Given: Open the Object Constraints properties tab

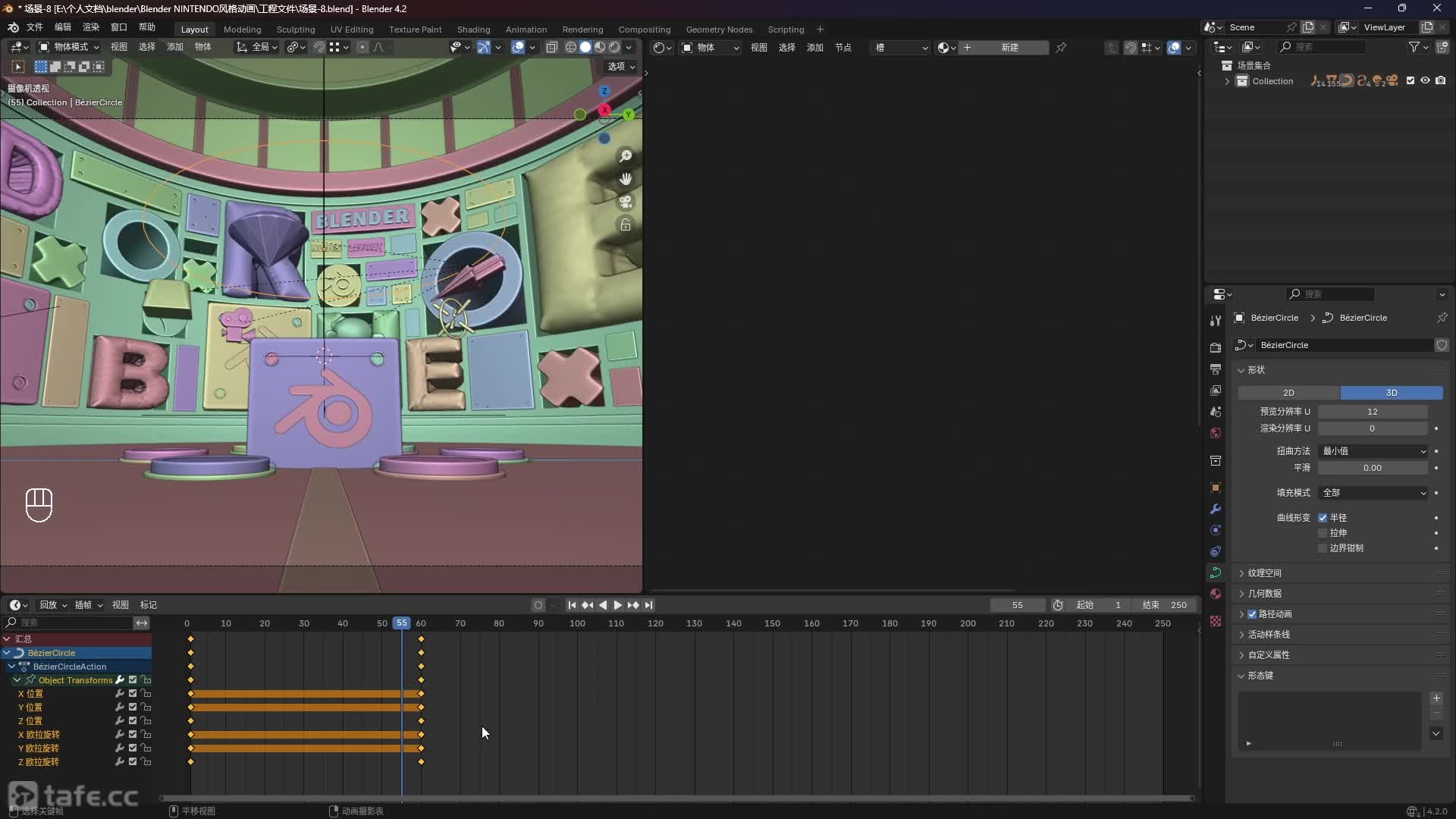Looking at the screenshot, I should click(x=1216, y=551).
